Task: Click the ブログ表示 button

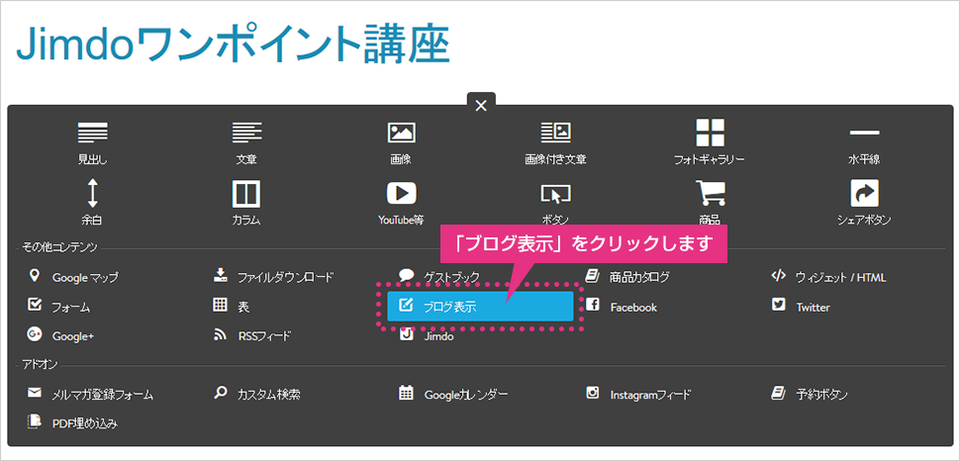Action: 480,306
